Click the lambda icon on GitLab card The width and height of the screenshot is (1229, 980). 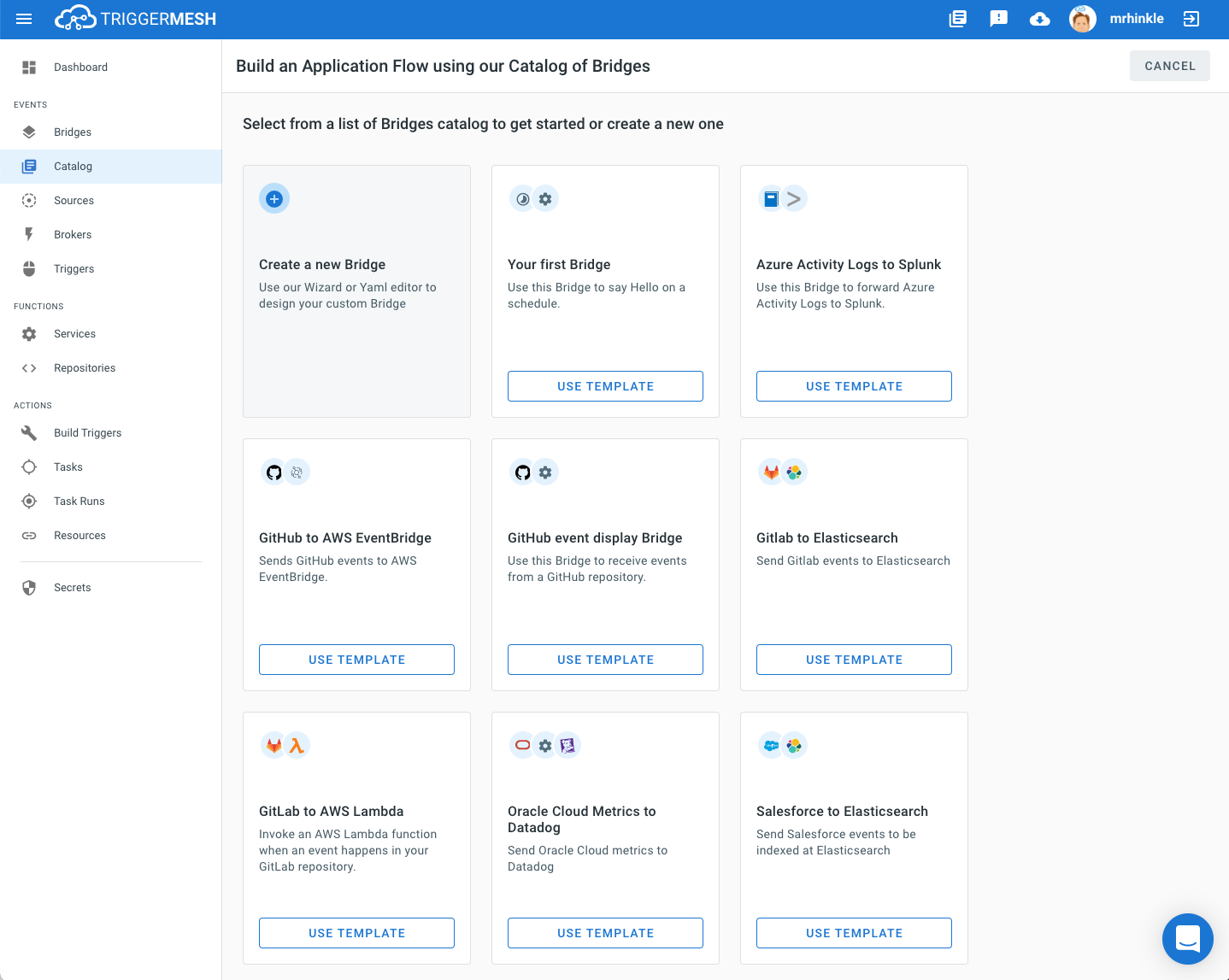(297, 746)
